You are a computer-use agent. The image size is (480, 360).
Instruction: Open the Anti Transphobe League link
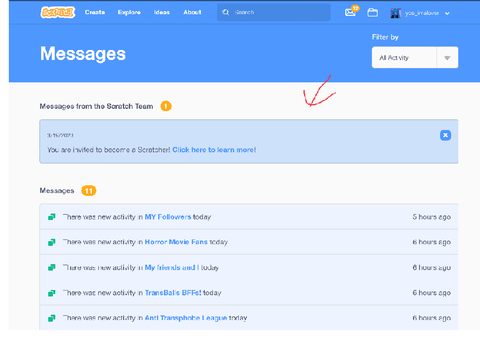(x=186, y=318)
